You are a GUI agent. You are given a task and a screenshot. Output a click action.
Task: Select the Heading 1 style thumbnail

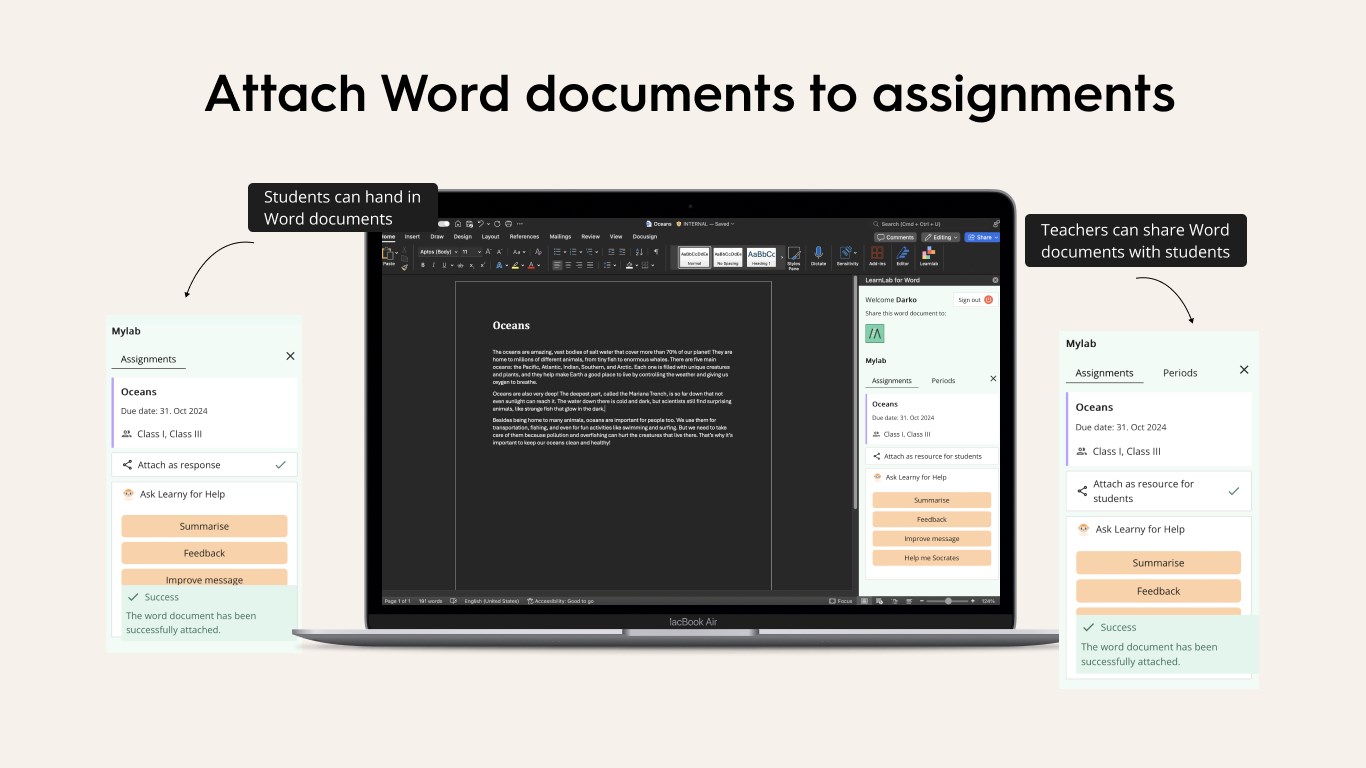761,257
